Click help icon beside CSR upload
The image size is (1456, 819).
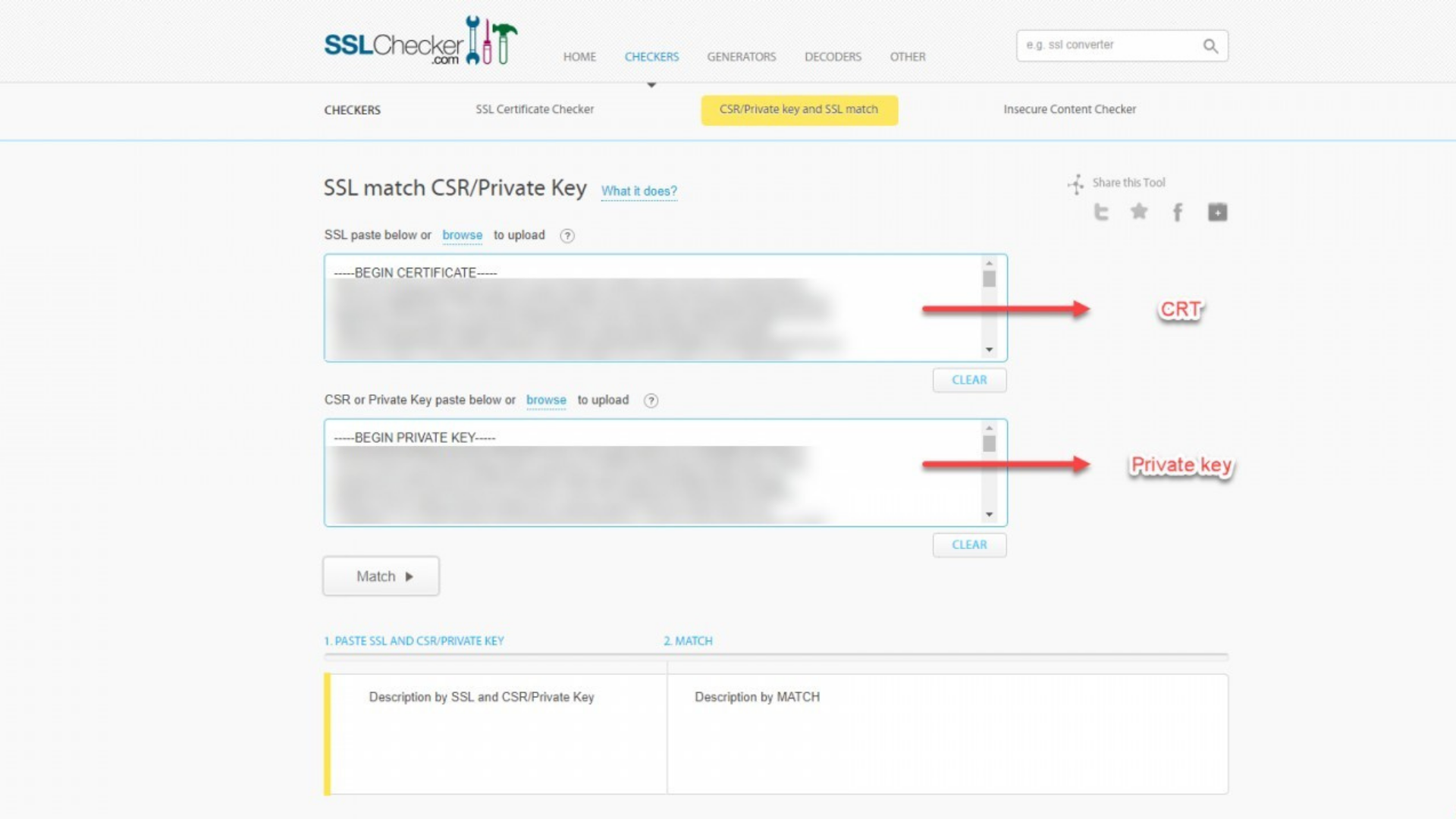(651, 400)
